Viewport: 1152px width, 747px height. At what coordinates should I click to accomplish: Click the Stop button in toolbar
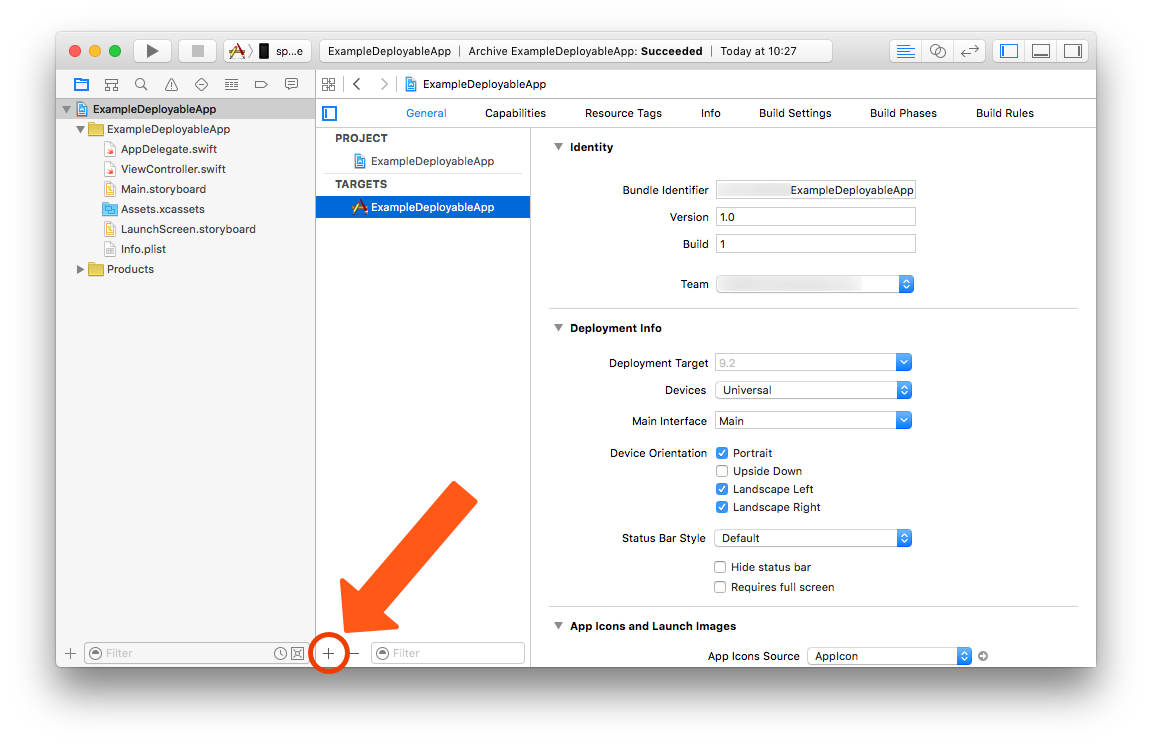click(x=197, y=51)
